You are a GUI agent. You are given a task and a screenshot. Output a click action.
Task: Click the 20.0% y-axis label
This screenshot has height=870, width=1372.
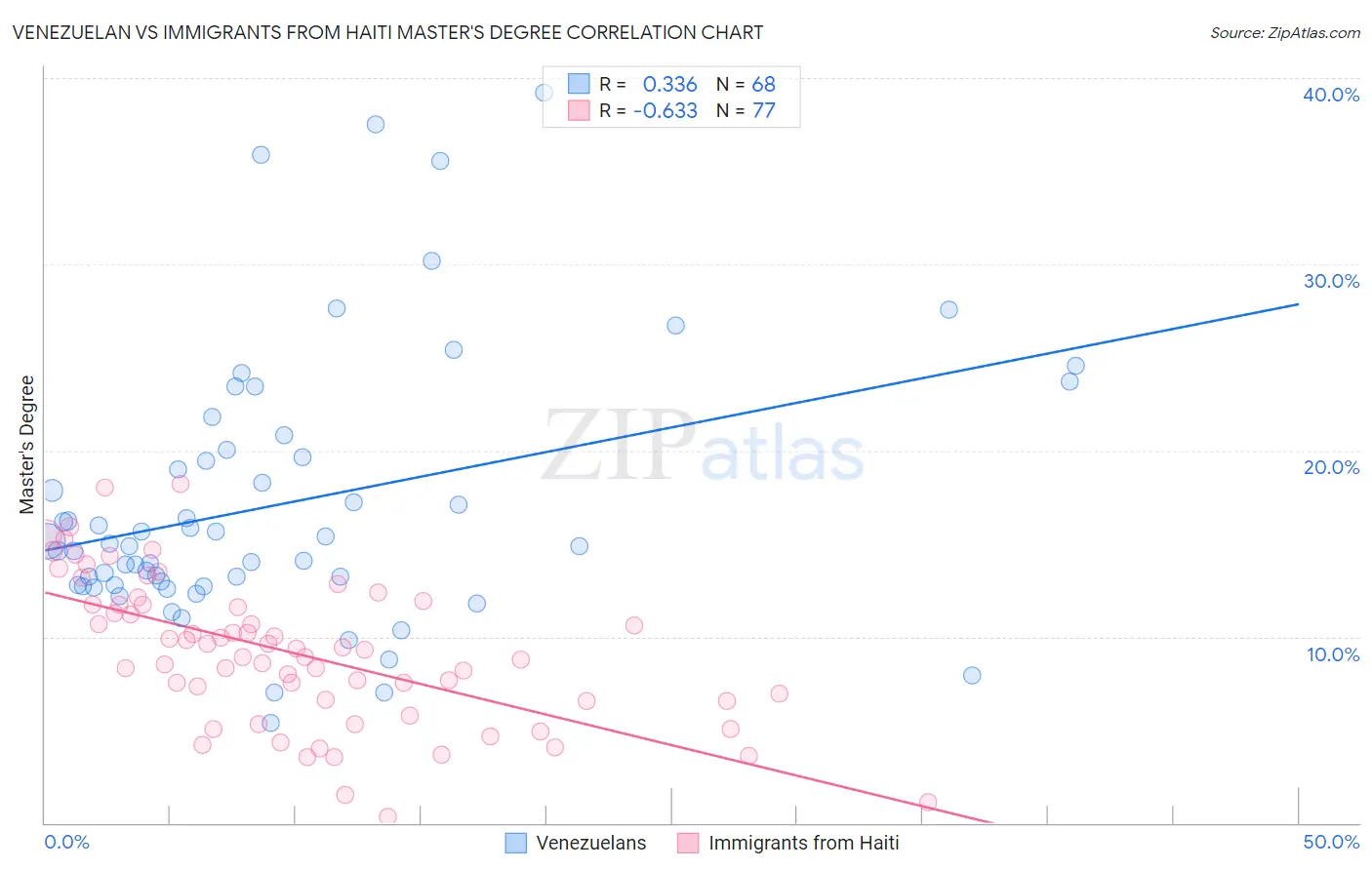pyautogui.click(x=1331, y=467)
